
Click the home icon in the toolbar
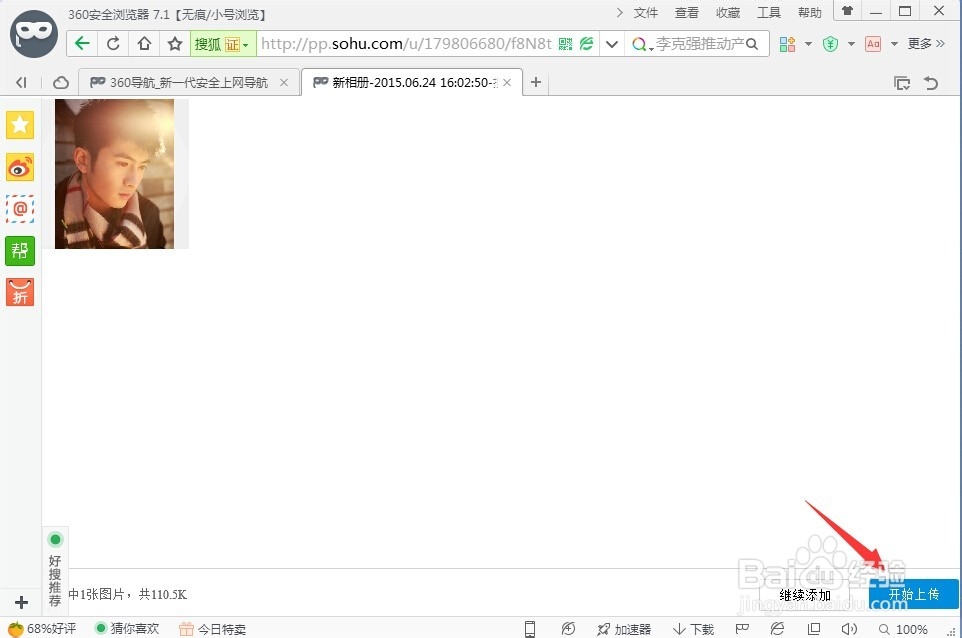(x=142, y=43)
